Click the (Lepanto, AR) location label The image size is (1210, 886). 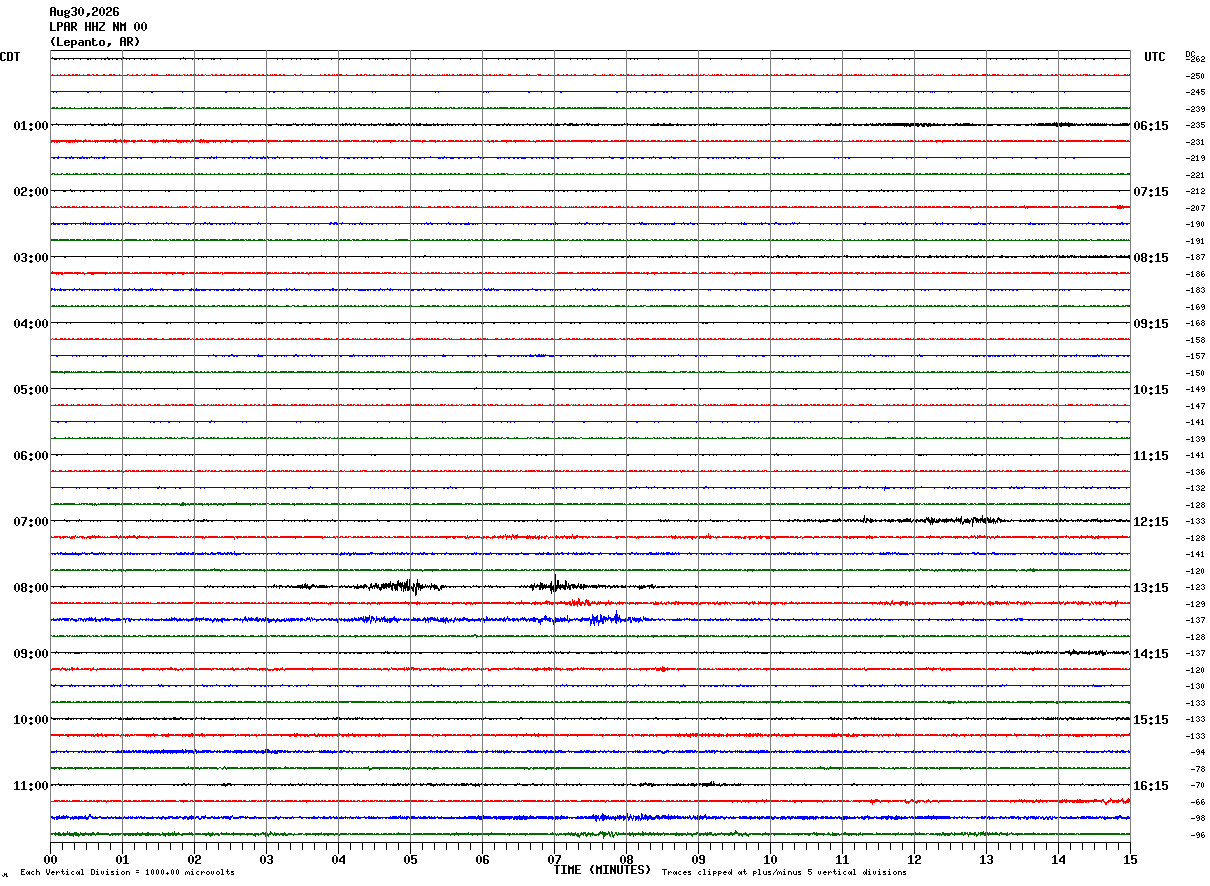click(x=95, y=42)
